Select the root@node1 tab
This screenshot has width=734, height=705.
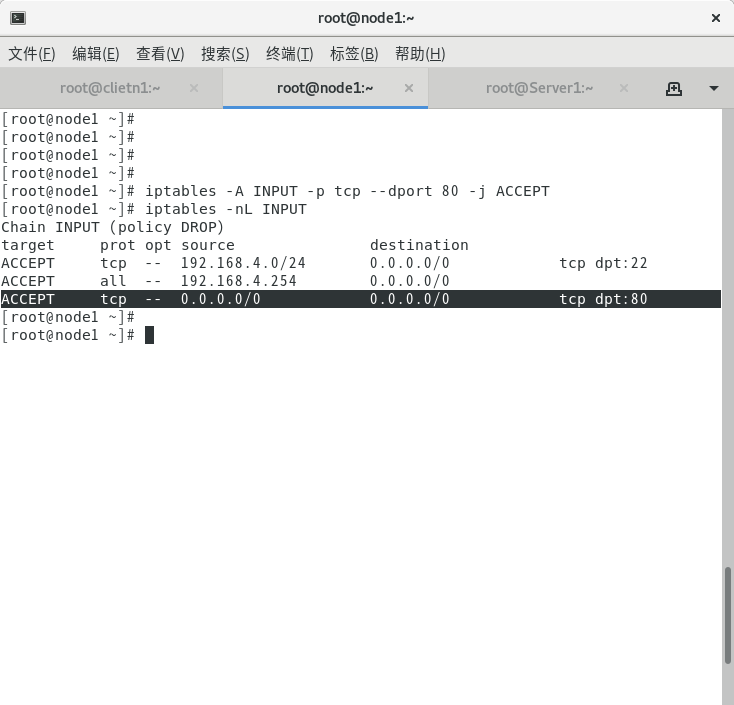tap(325, 88)
